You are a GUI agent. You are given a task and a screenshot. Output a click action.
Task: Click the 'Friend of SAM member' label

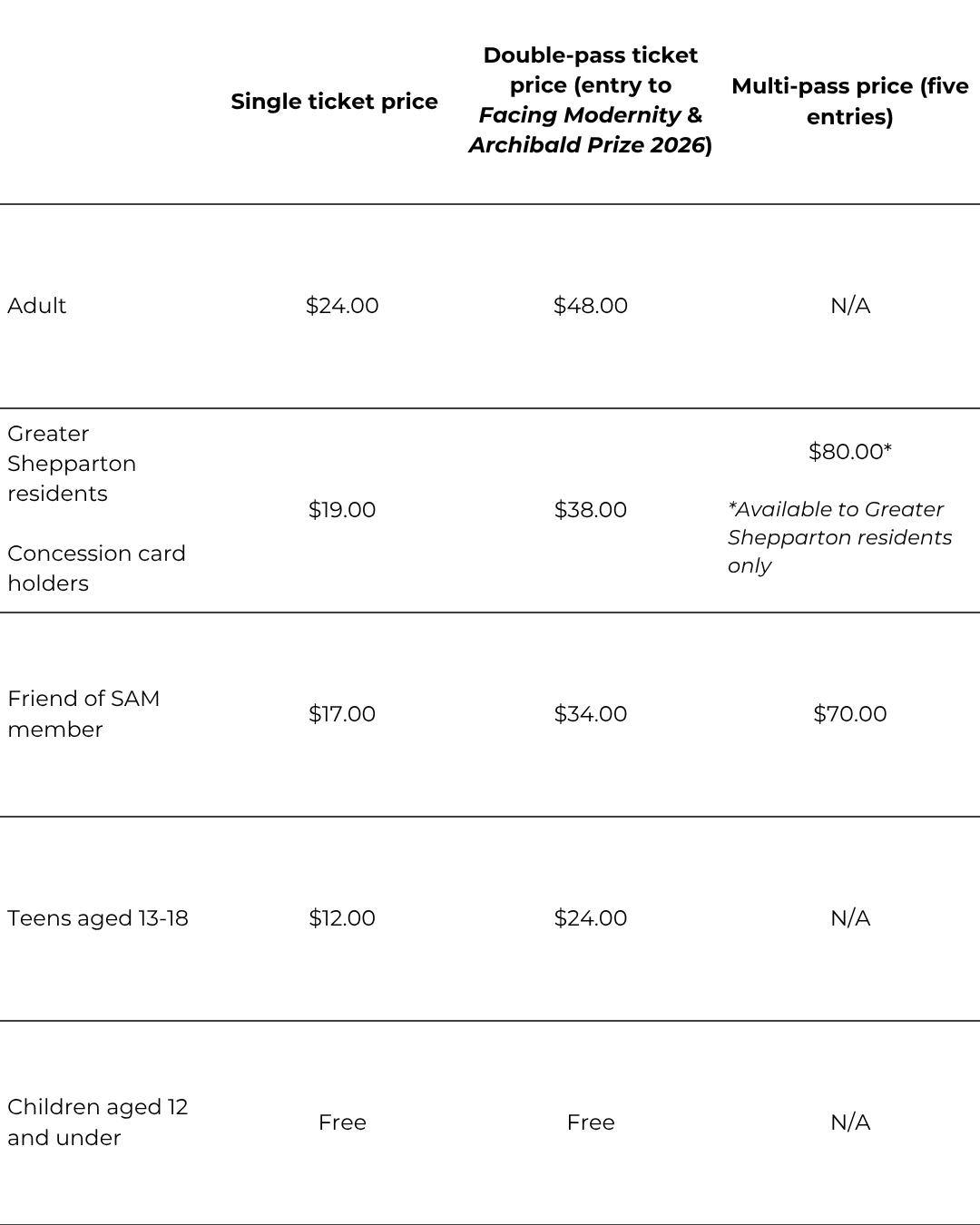tap(83, 713)
